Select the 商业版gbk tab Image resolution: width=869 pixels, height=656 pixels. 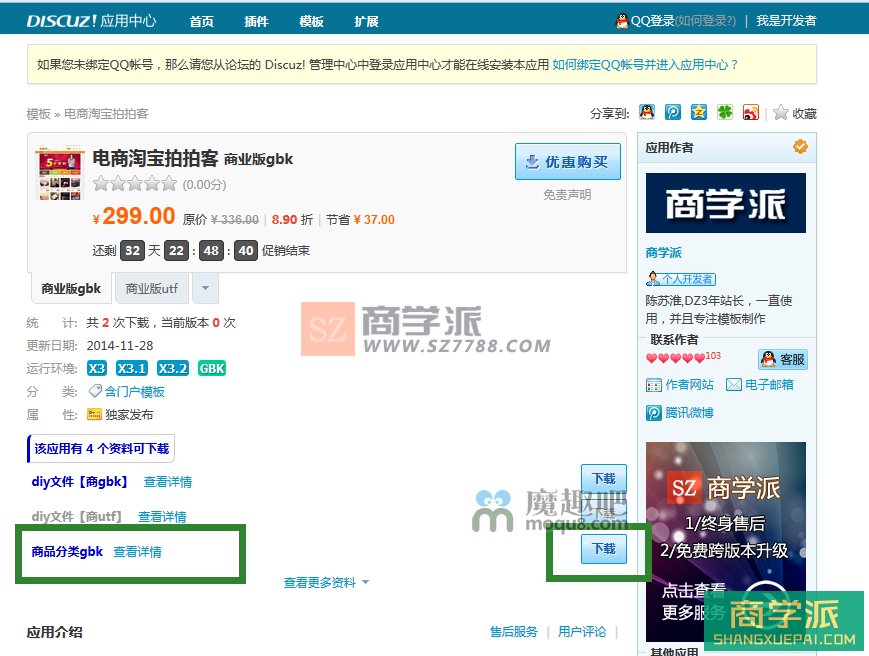(71, 289)
